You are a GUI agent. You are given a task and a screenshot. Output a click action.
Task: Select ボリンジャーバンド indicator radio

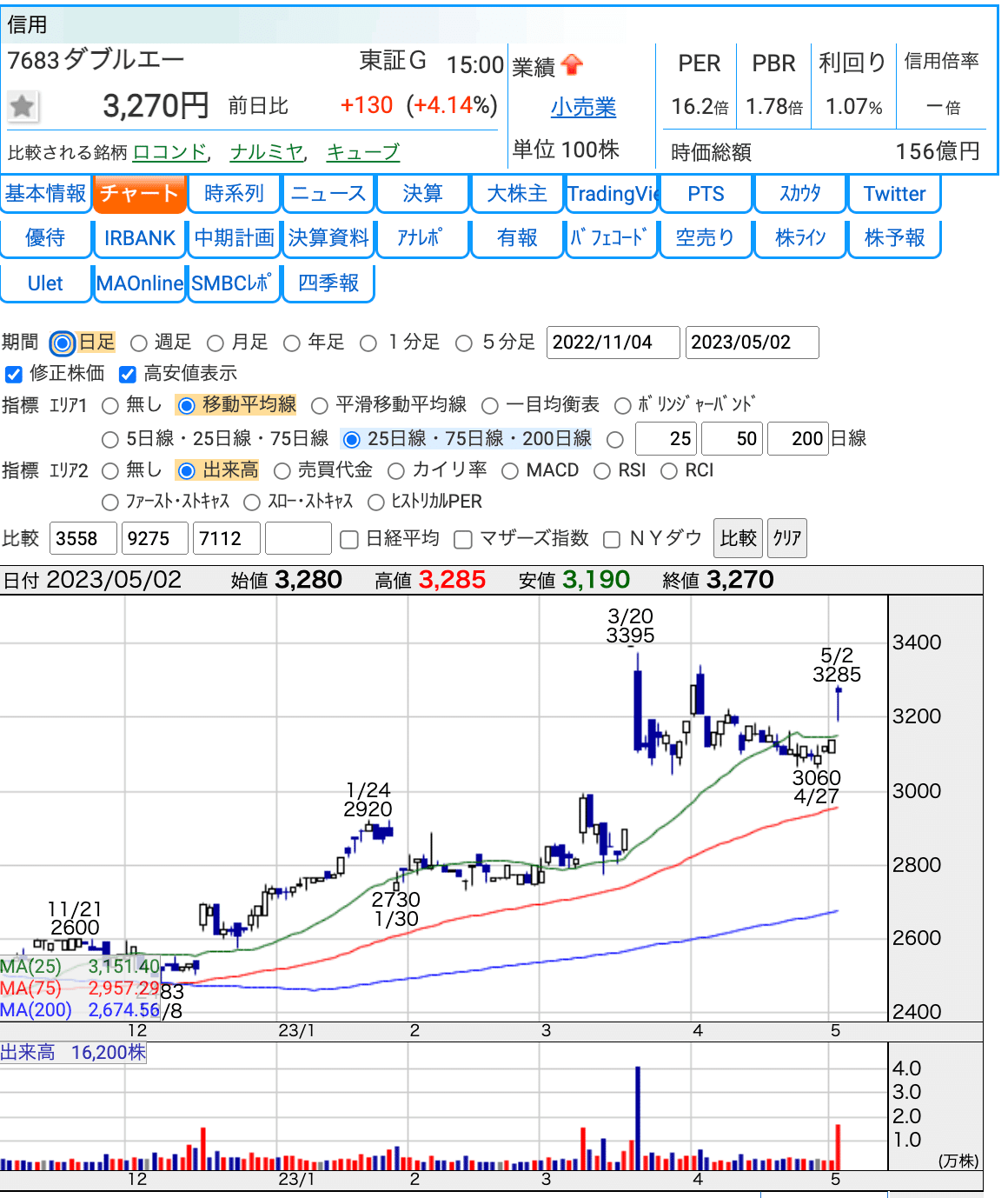pos(622,406)
